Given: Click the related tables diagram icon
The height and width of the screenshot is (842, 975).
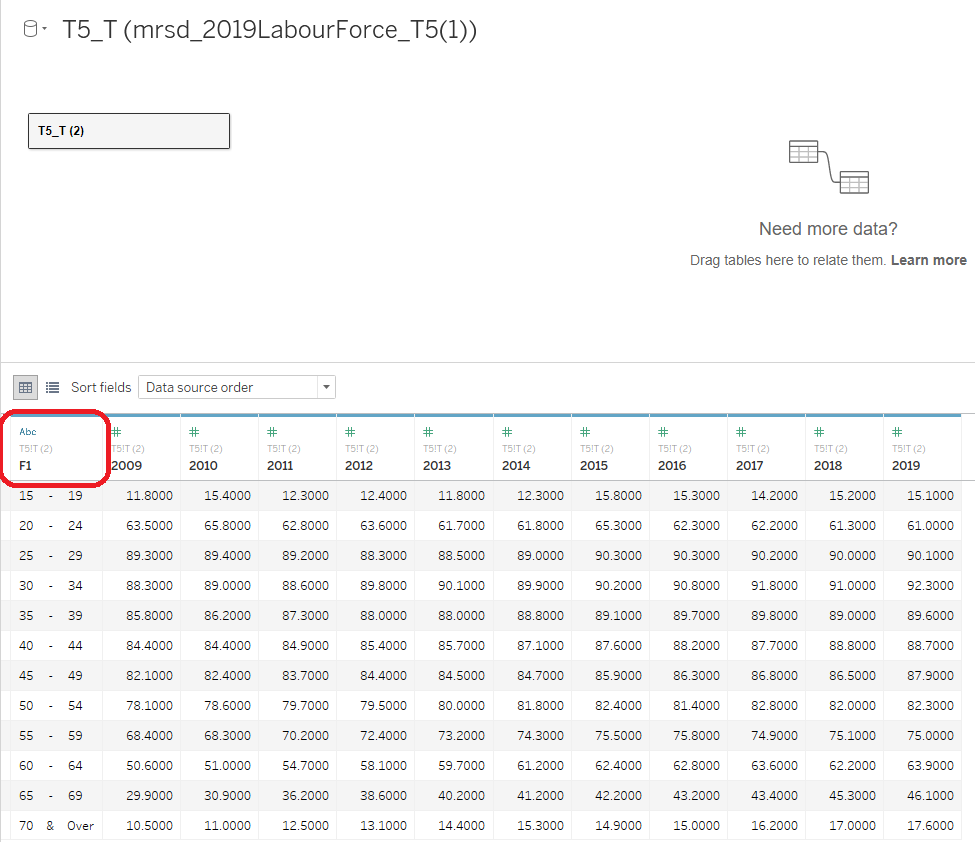Looking at the screenshot, I should tap(828, 167).
